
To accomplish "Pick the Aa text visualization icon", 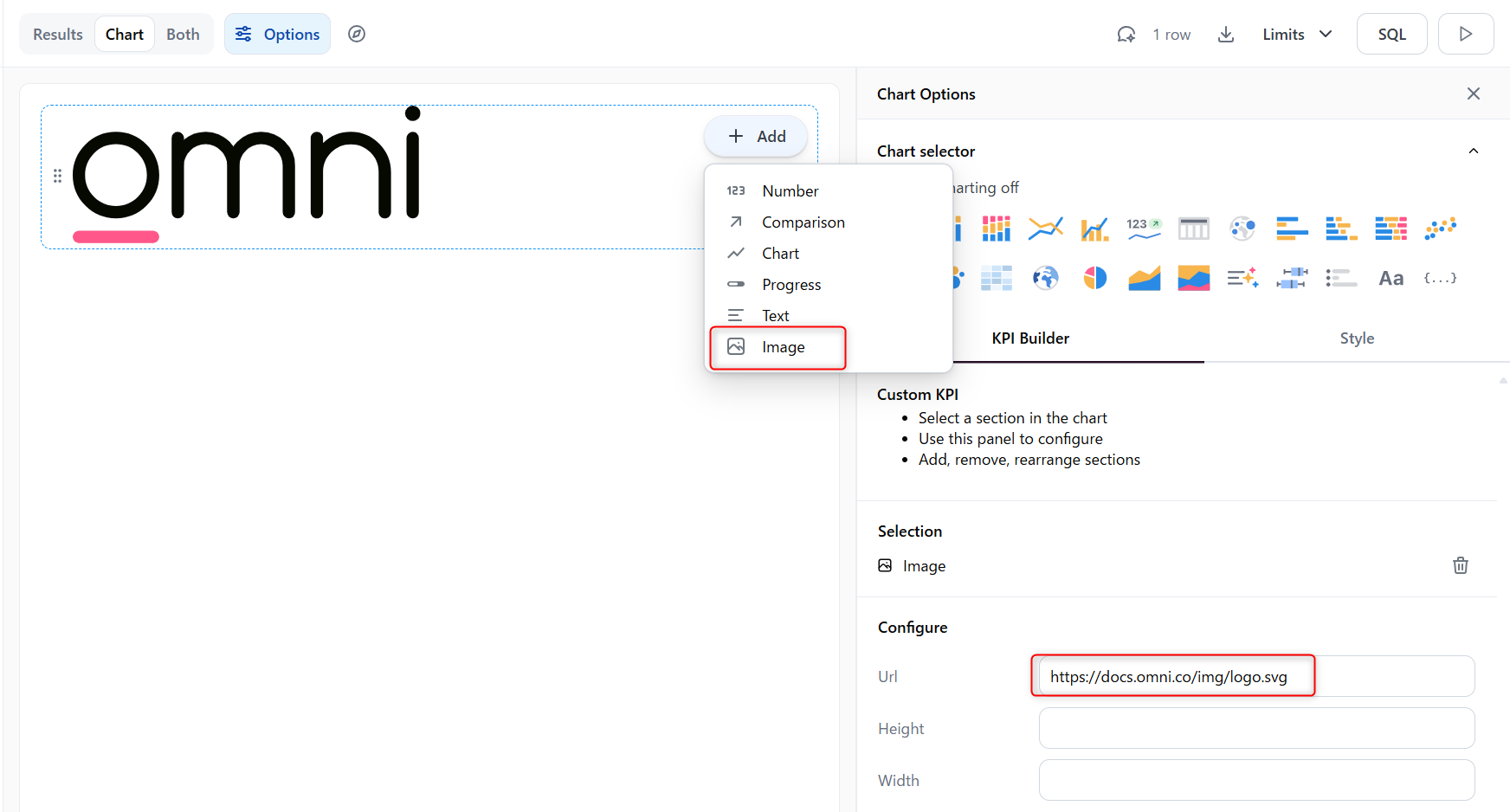I will tap(1391, 278).
